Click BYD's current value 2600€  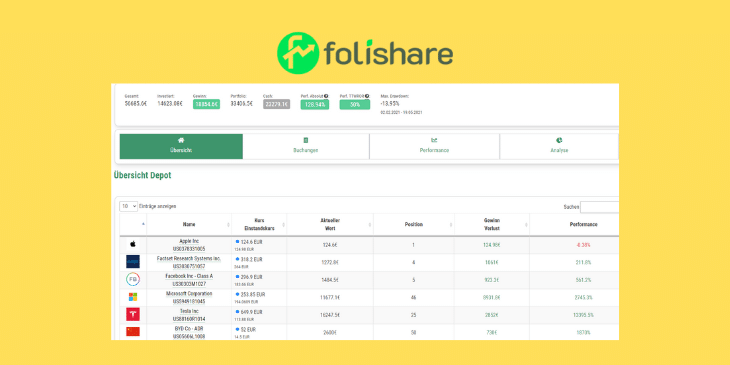click(330, 332)
